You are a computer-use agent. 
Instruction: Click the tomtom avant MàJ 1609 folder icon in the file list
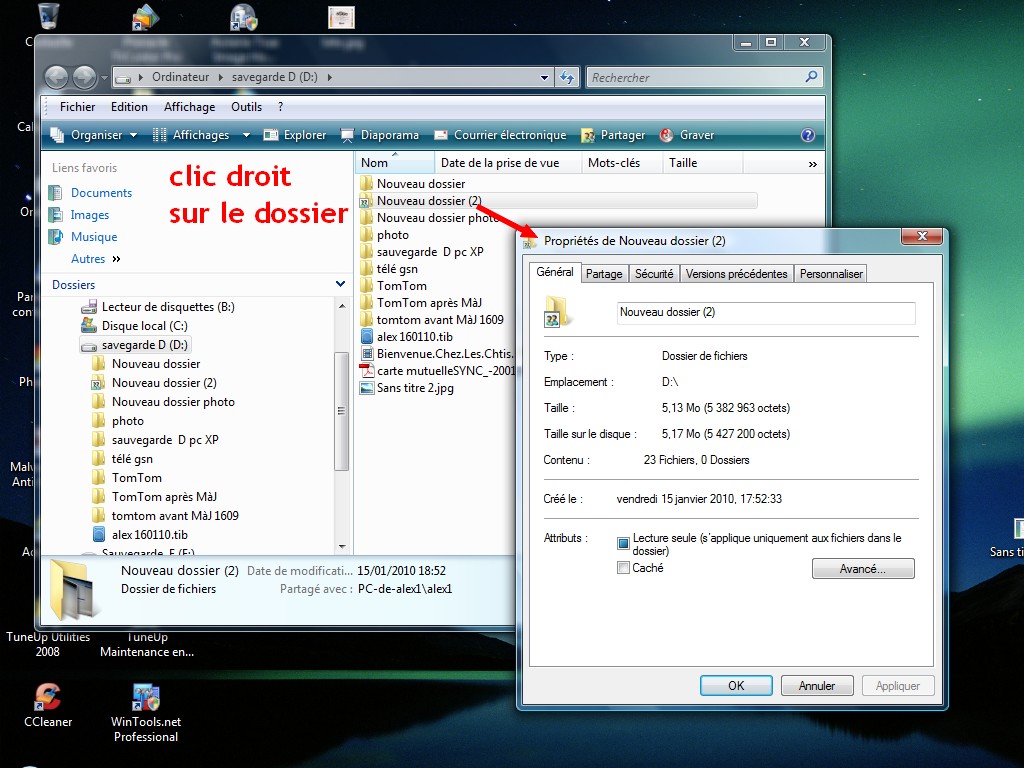(x=366, y=319)
